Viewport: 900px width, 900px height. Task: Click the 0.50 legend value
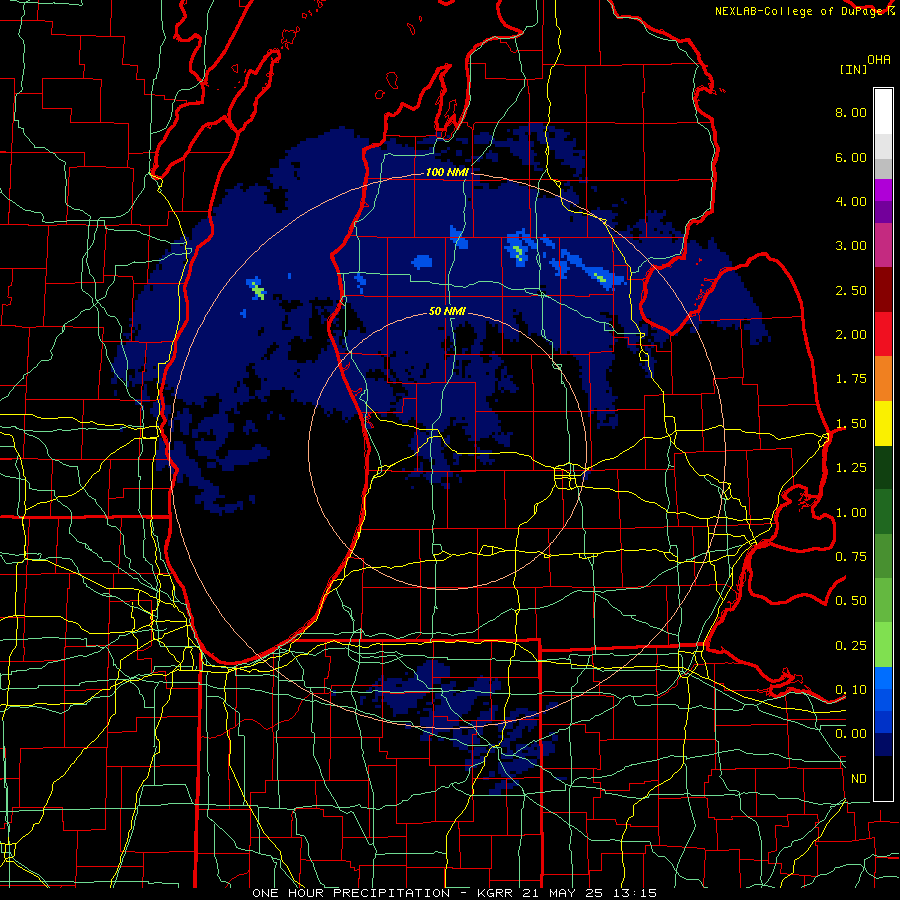851,601
